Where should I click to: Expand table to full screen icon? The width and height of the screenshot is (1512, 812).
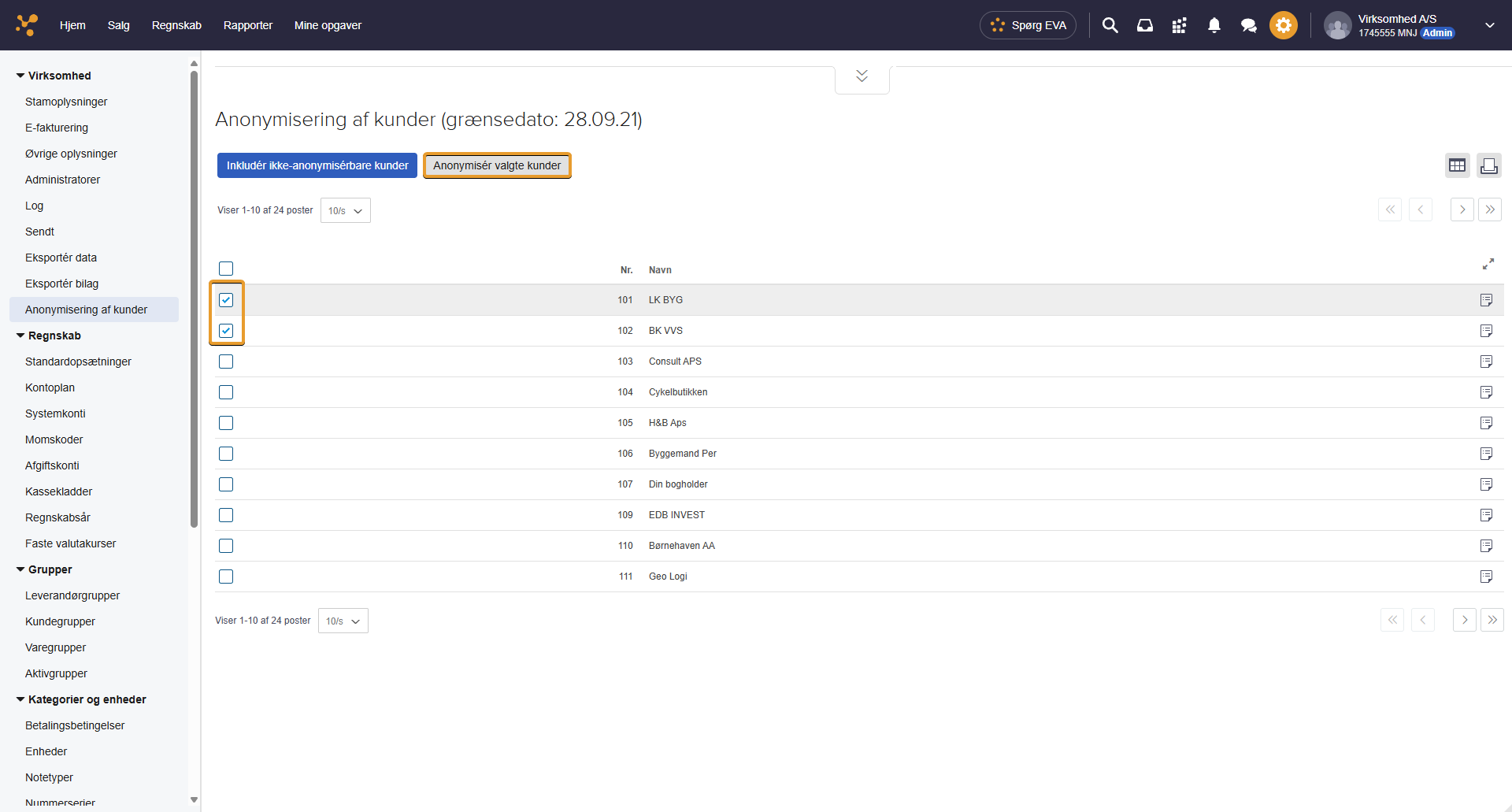1488,264
